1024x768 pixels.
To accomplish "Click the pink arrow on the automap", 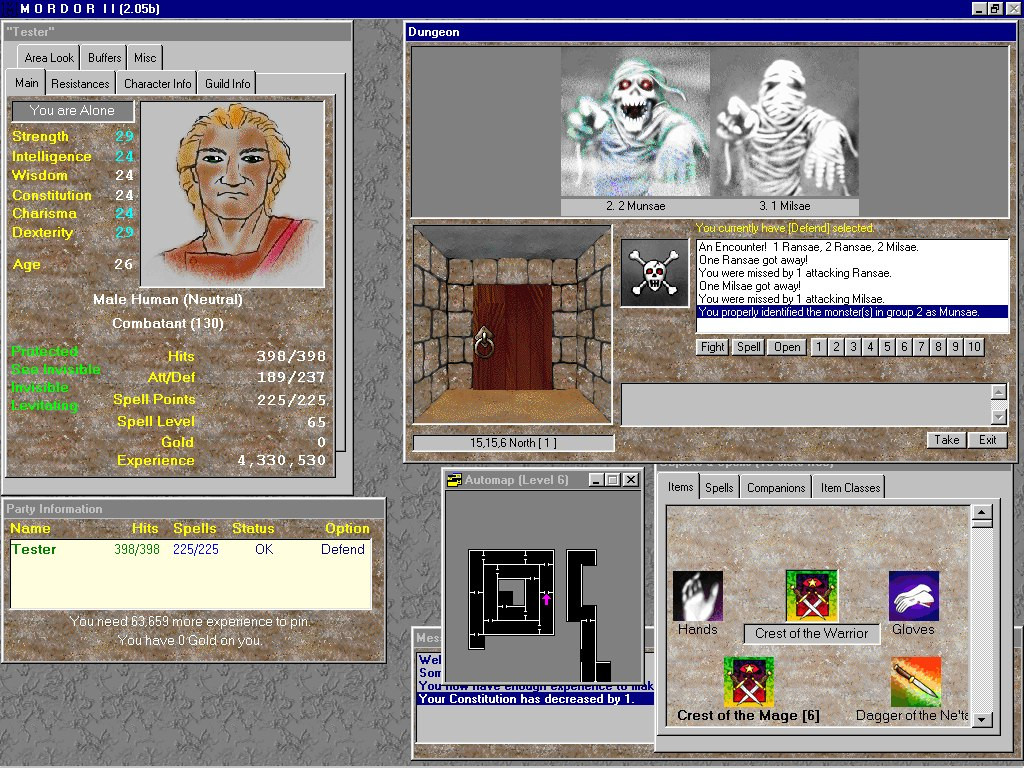I will 546,599.
